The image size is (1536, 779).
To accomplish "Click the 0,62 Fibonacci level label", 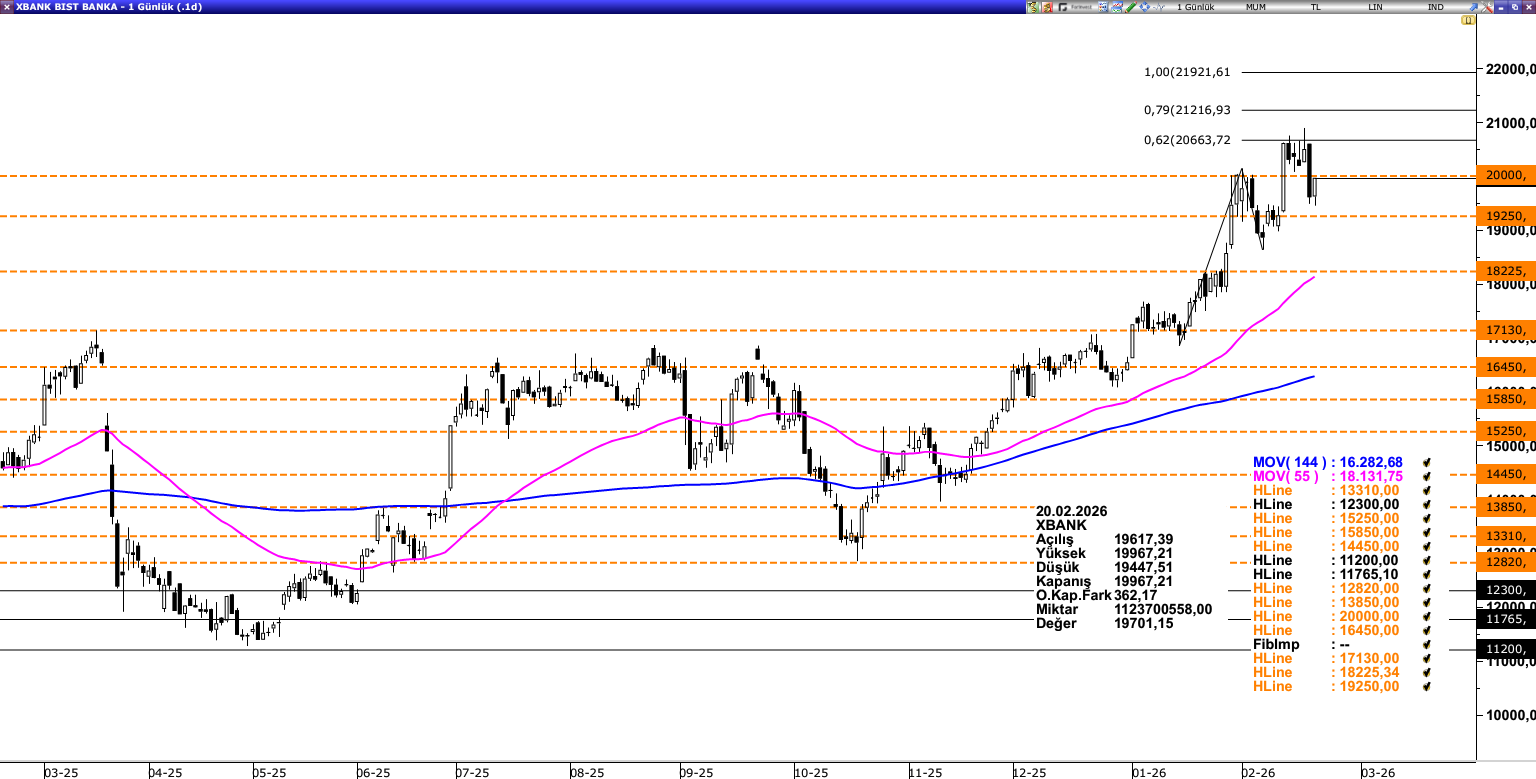I will coord(1187,140).
